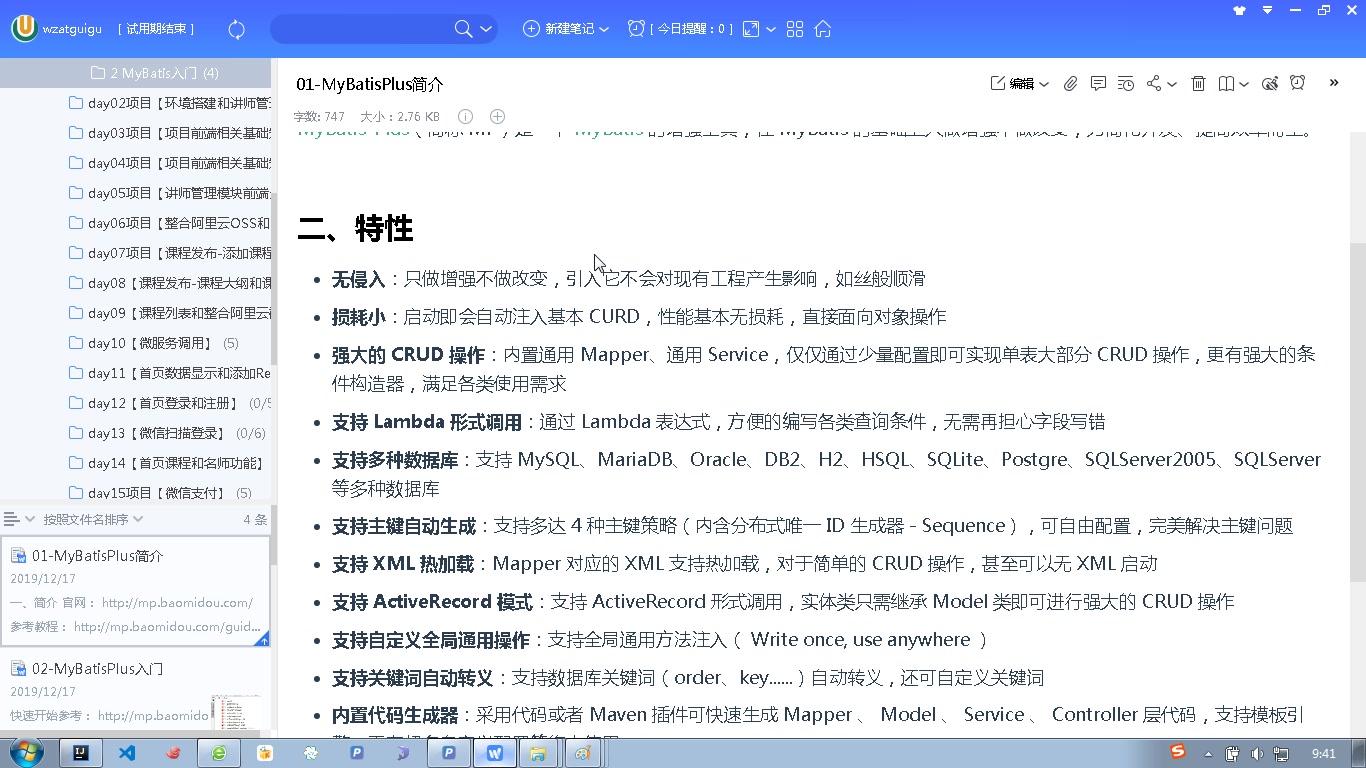Set note reminder clock icon

point(1297,83)
